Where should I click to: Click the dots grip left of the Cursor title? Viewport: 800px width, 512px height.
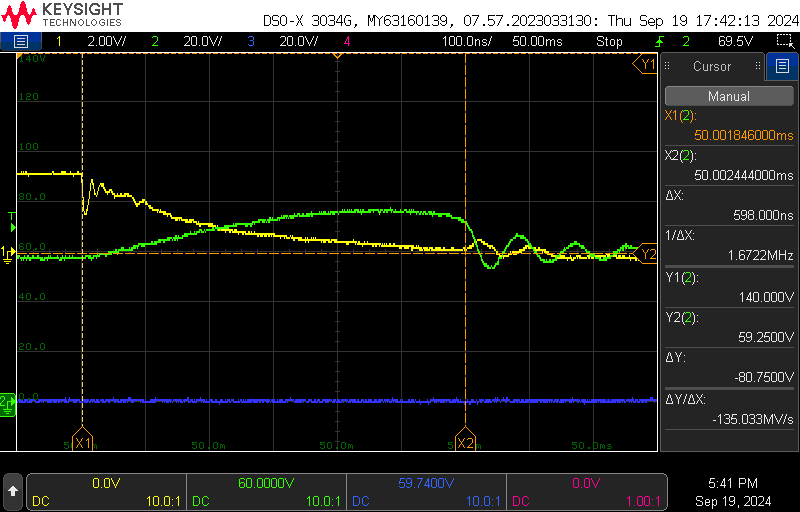pos(667,66)
